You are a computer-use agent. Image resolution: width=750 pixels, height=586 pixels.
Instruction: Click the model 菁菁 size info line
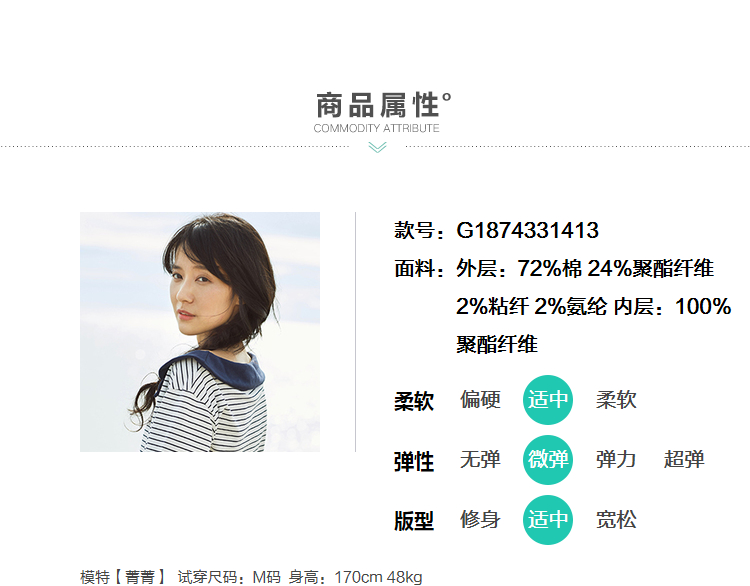click(x=251, y=577)
